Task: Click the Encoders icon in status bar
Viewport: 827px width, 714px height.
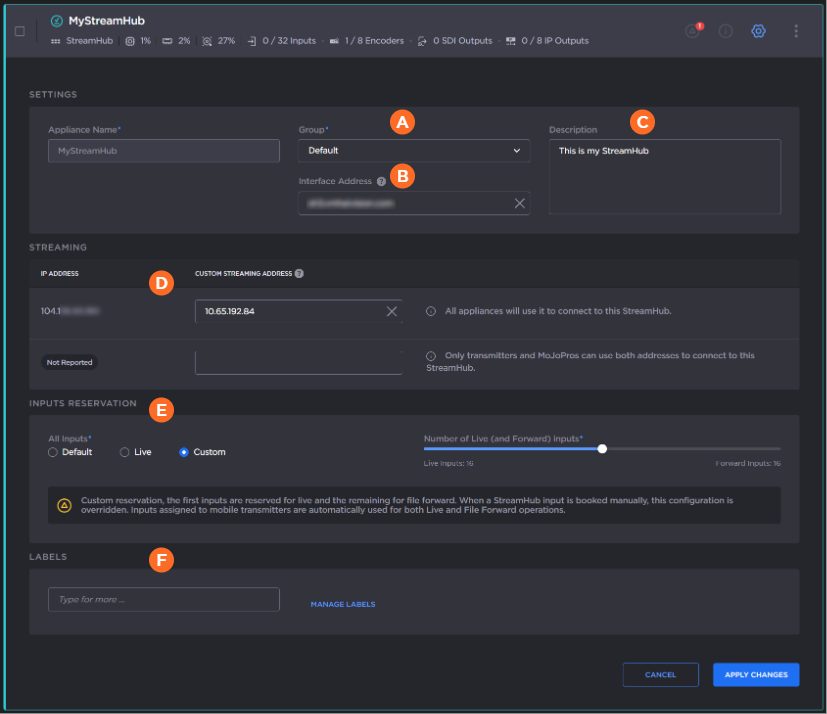Action: coord(333,41)
